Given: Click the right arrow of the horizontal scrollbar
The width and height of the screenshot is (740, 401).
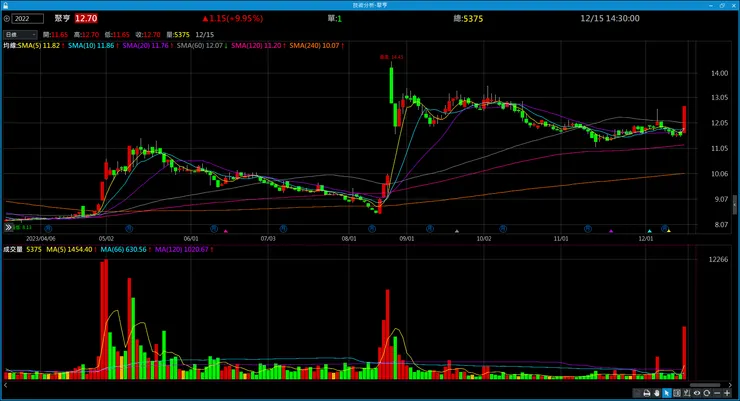Looking at the screenshot, I should [x=731, y=385].
